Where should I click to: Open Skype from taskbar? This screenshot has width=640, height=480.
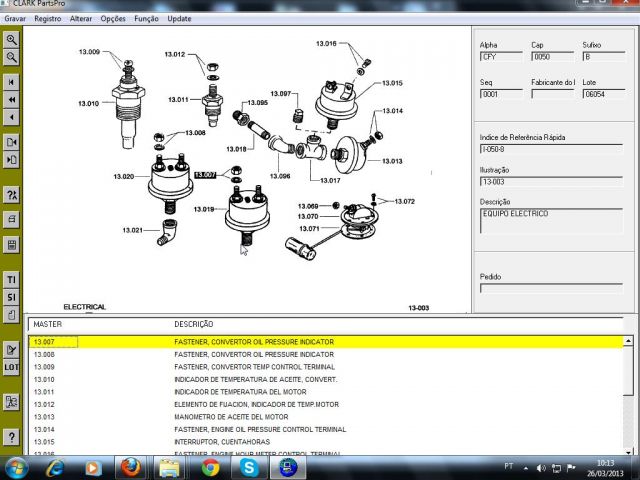coord(249,468)
